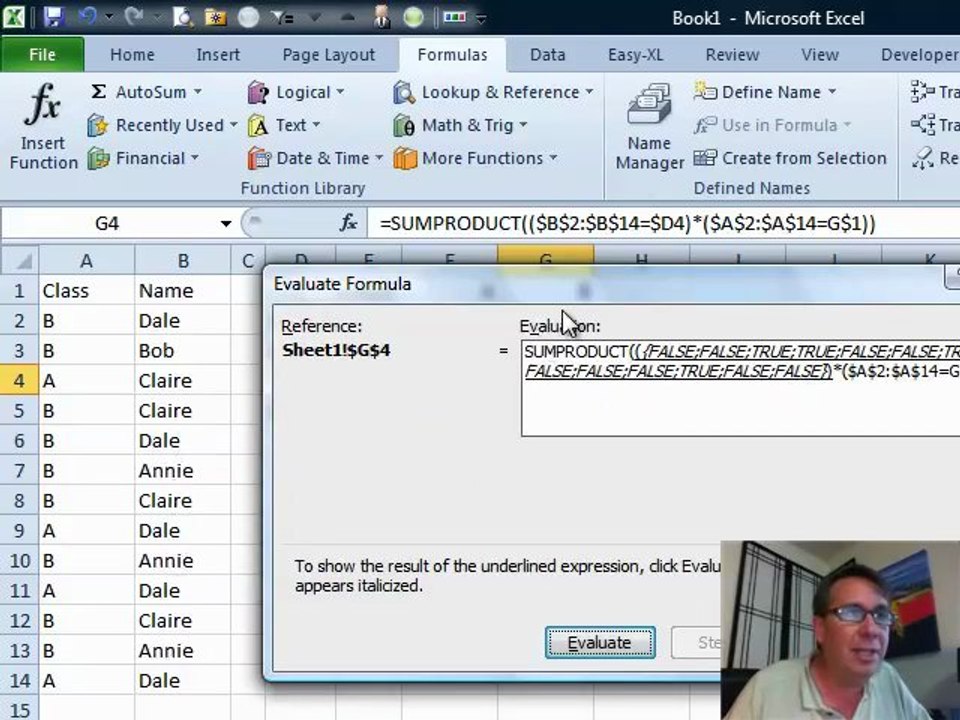Screen dimensions: 960x720
Task: Switch to the Home tab
Action: pos(132,54)
